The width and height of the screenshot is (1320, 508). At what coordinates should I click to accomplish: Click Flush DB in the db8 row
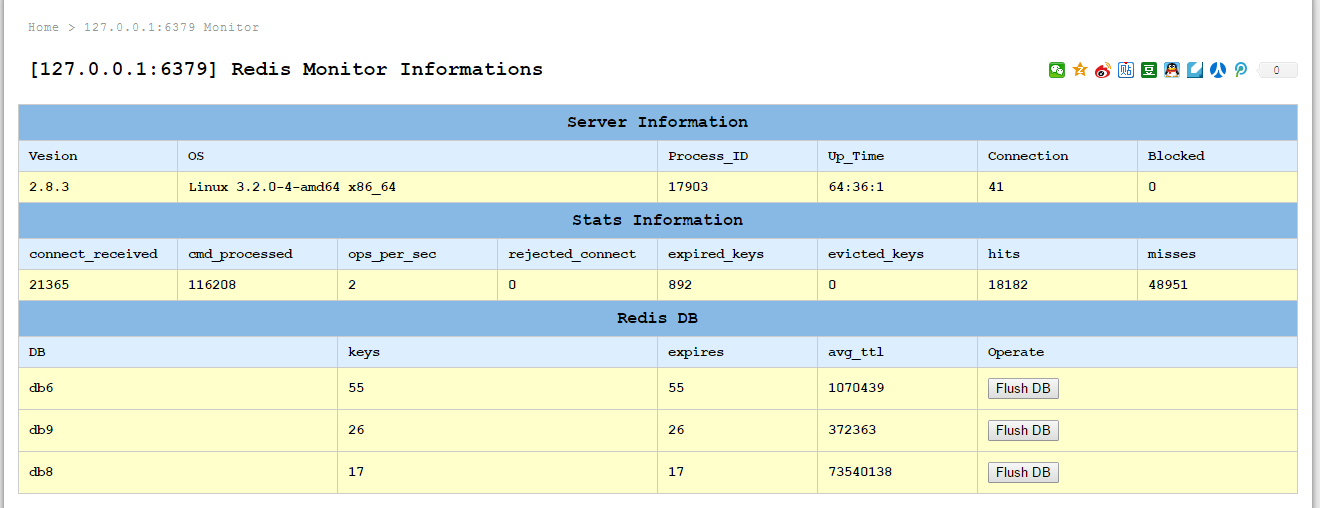tap(1022, 472)
